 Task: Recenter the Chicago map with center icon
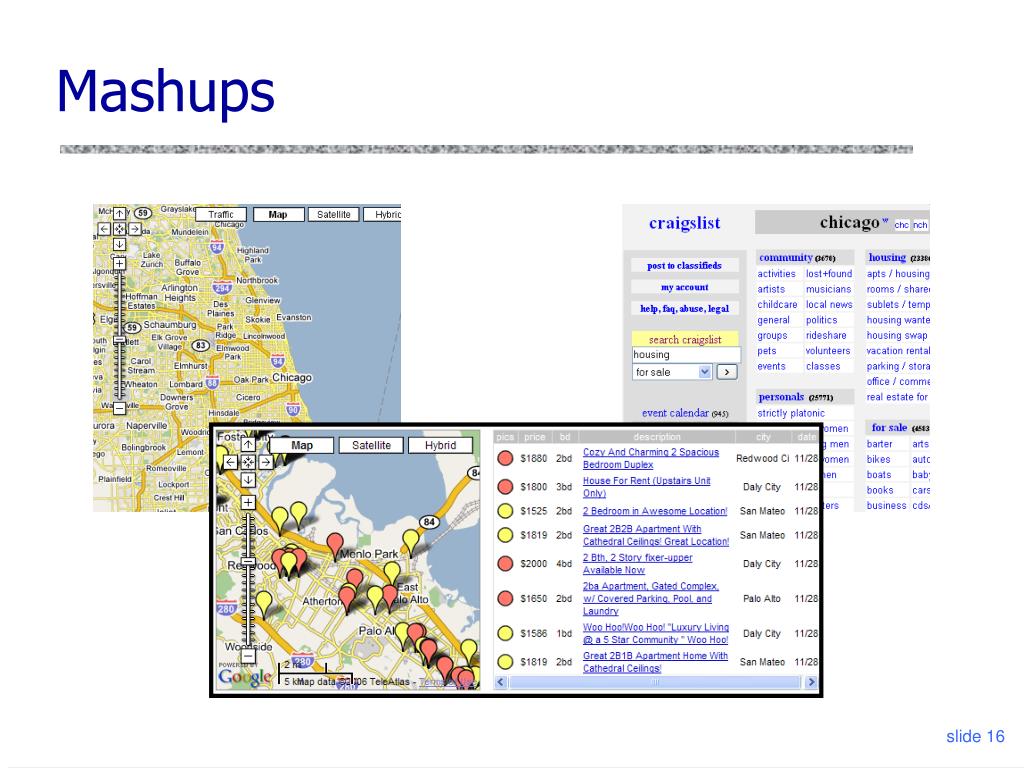pyautogui.click(x=120, y=229)
